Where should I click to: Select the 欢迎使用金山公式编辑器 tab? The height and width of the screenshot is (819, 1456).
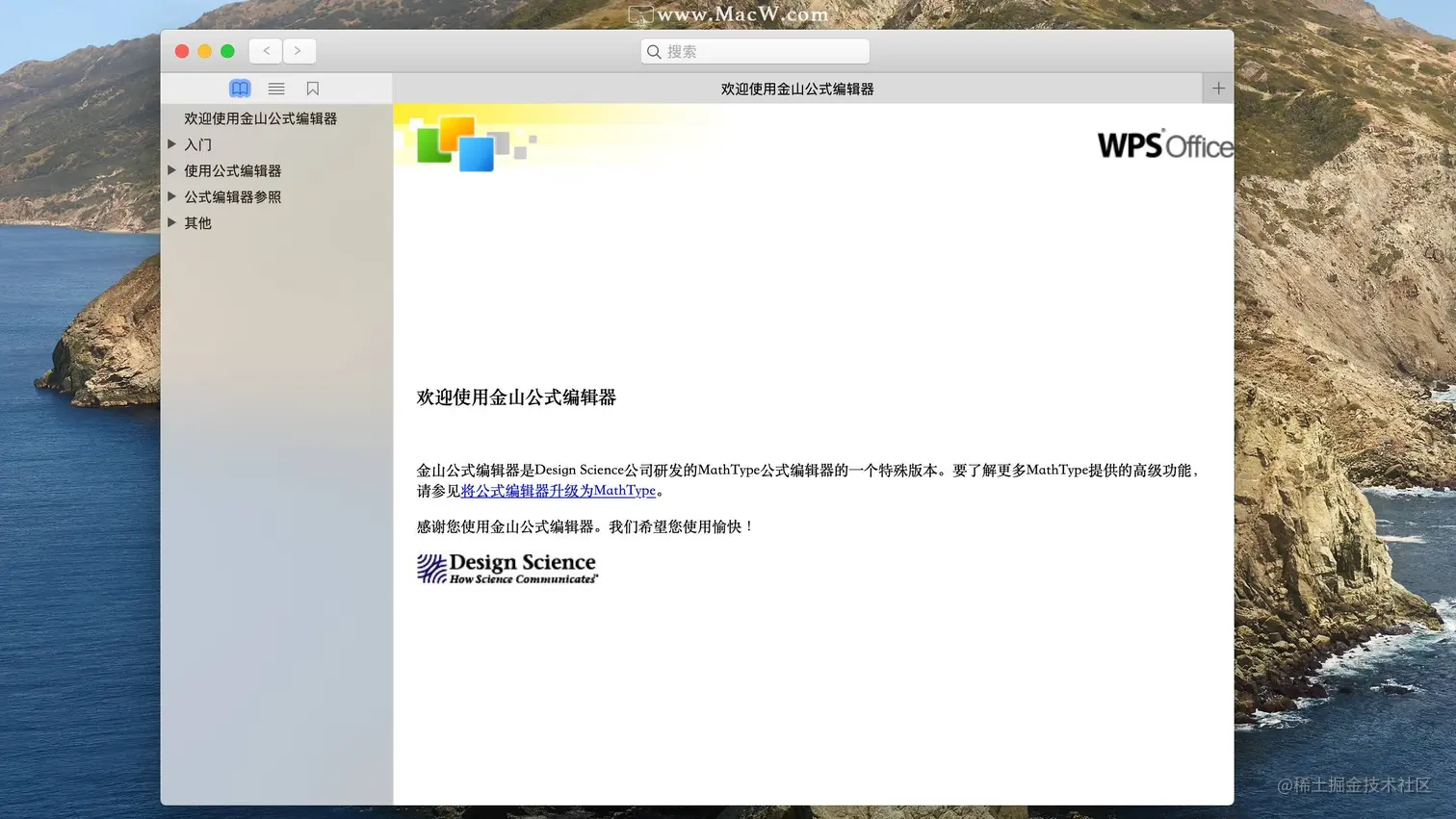pyautogui.click(x=797, y=89)
